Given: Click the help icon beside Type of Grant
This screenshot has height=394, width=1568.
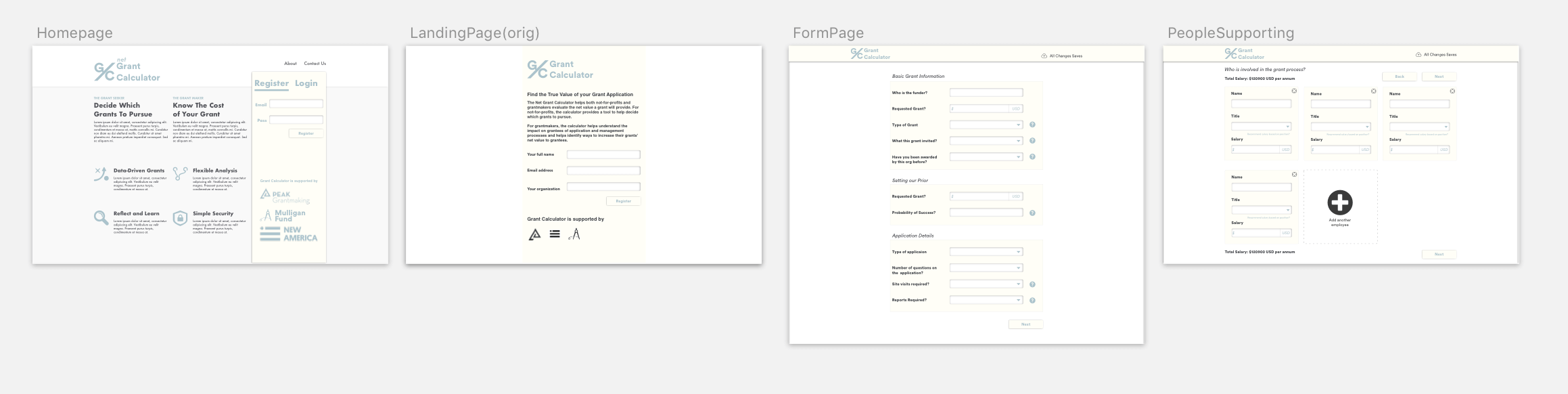Looking at the screenshot, I should point(1032,125).
